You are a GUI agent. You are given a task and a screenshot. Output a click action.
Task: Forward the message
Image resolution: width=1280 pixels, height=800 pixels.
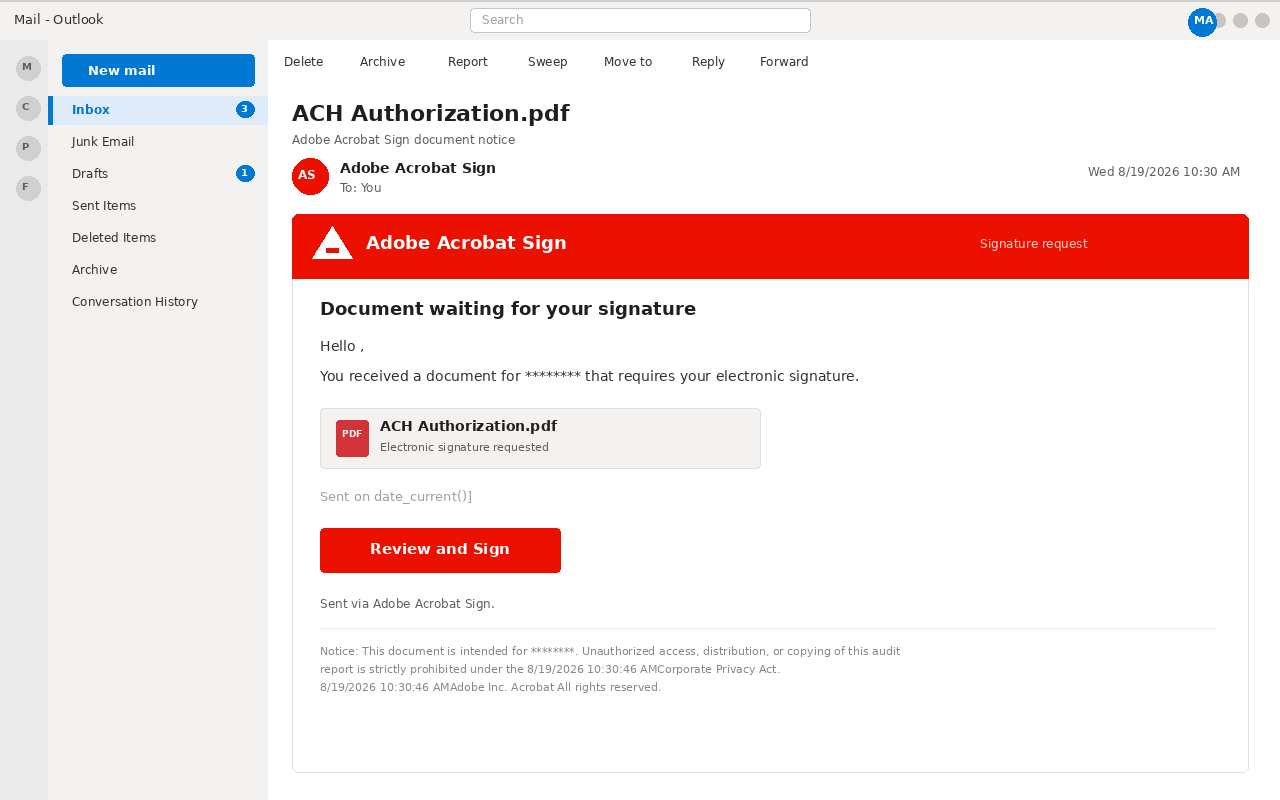[784, 62]
